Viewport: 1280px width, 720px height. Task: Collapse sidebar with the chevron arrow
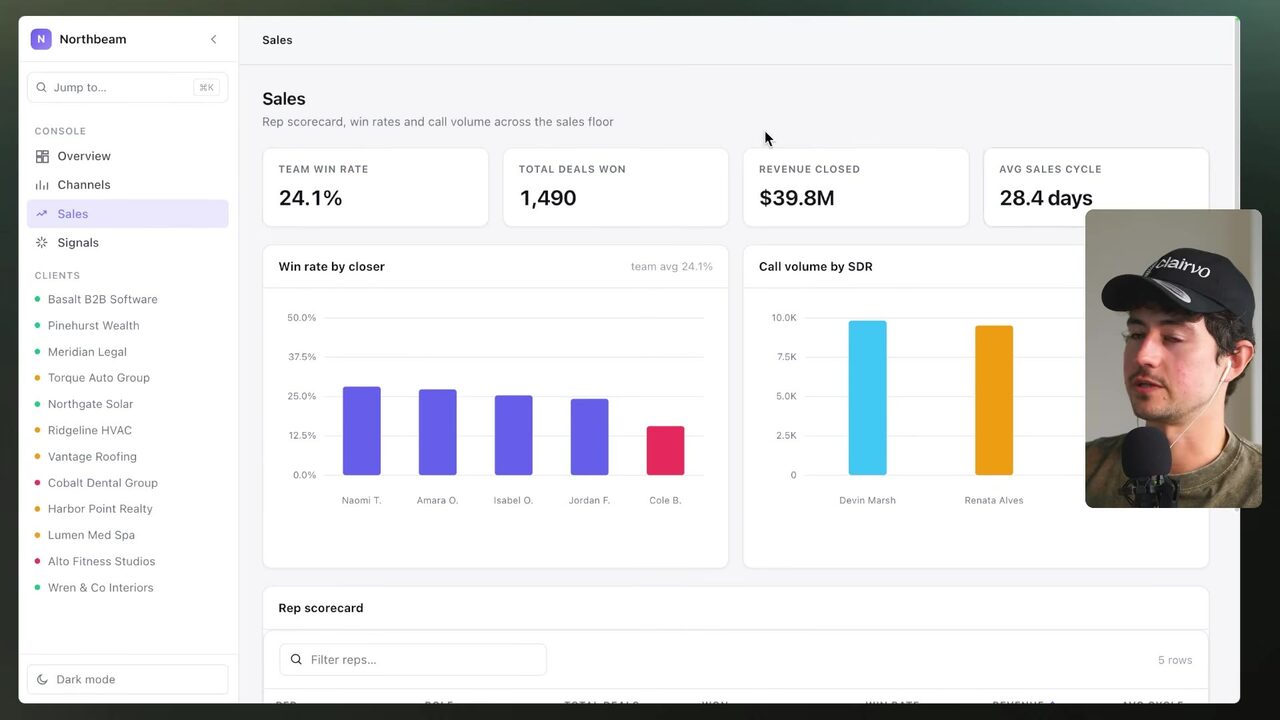[213, 39]
